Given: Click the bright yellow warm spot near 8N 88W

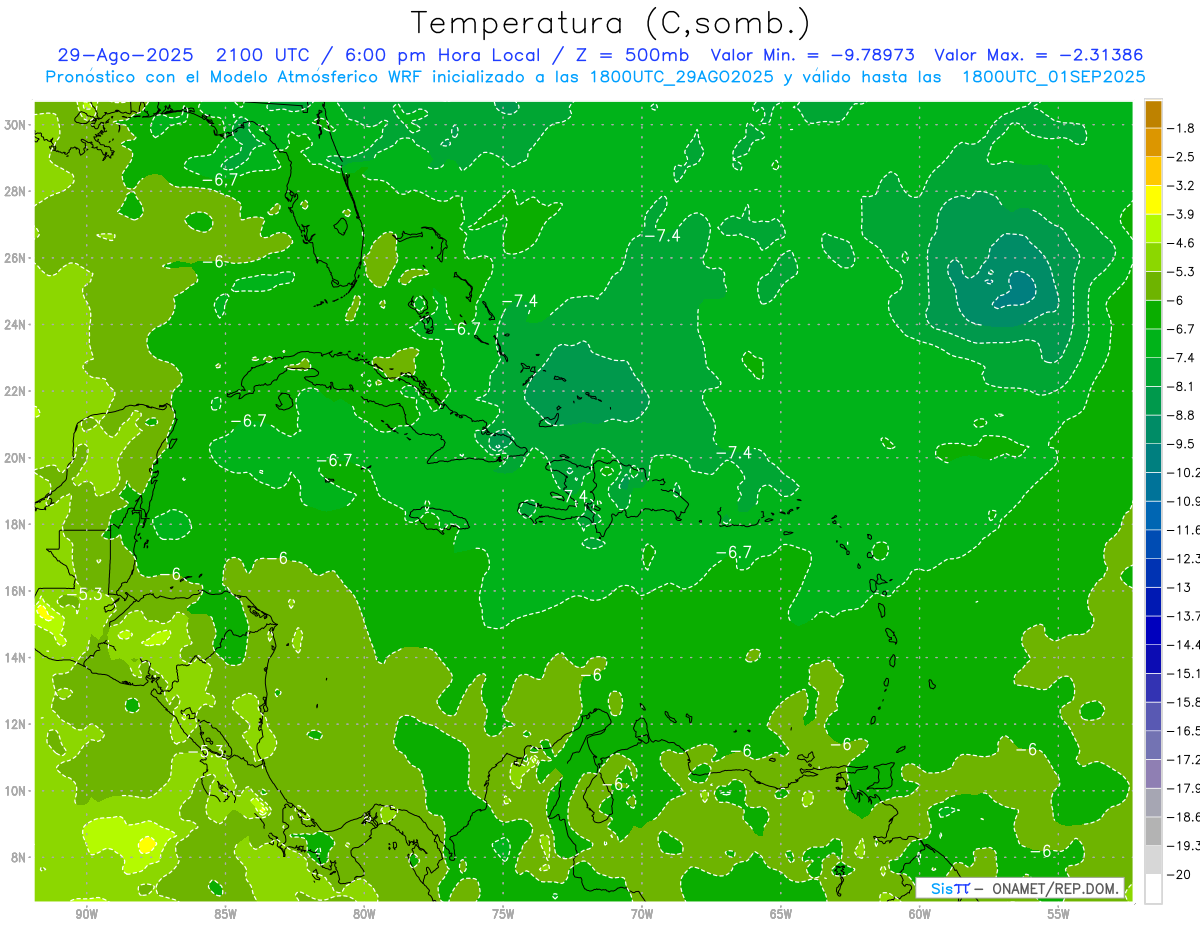Looking at the screenshot, I should point(147,845).
